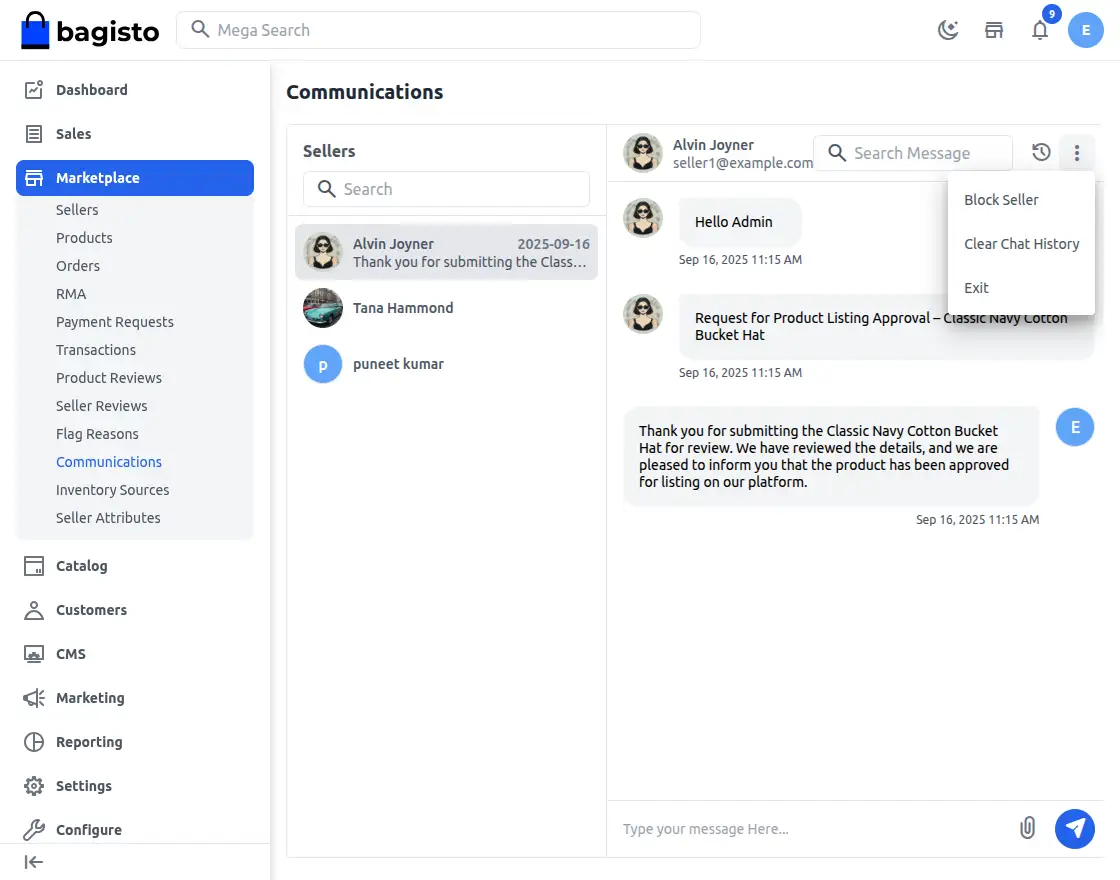This screenshot has width=1120, height=880.
Task: Click the chat history clock icon
Action: point(1041,153)
